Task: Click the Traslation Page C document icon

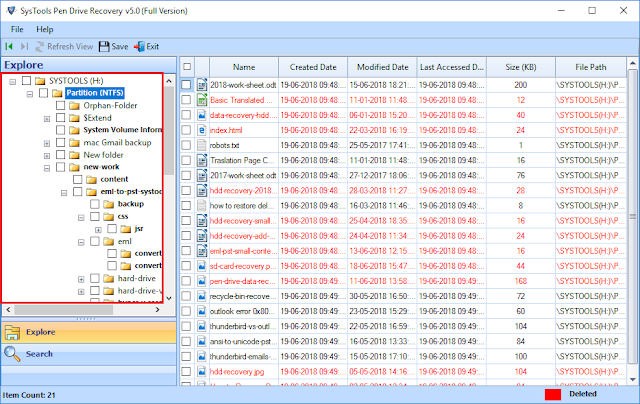Action: [x=202, y=160]
